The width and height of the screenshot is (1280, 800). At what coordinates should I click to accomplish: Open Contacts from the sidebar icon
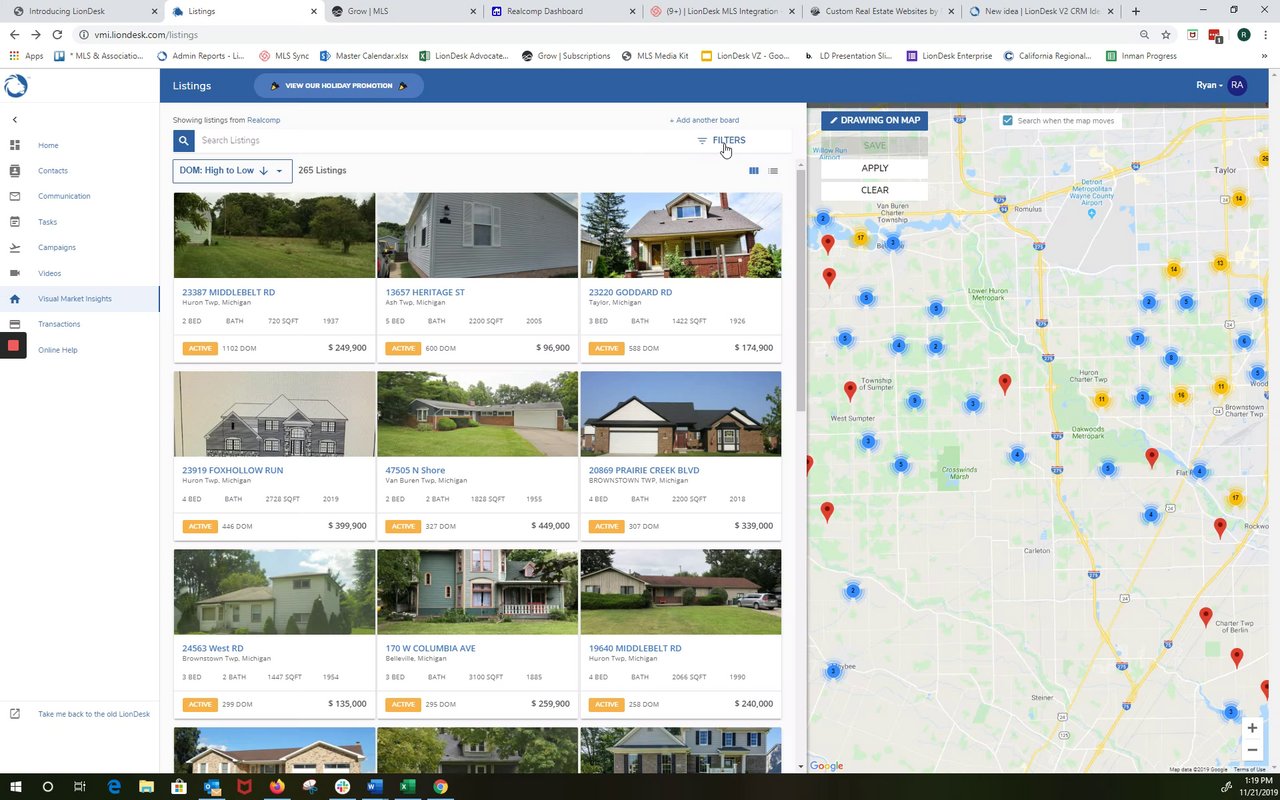tap(15, 171)
